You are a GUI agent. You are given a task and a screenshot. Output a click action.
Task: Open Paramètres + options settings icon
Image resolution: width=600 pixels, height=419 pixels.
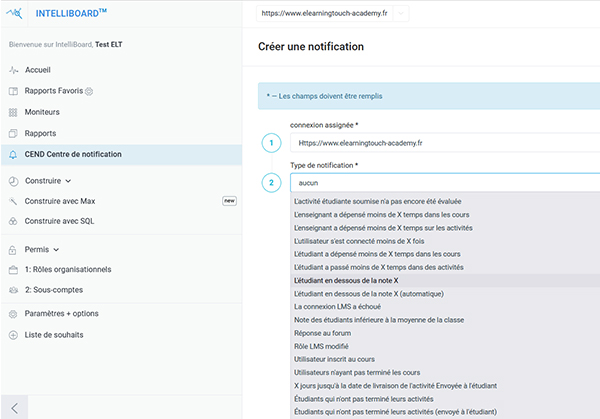[13, 313]
